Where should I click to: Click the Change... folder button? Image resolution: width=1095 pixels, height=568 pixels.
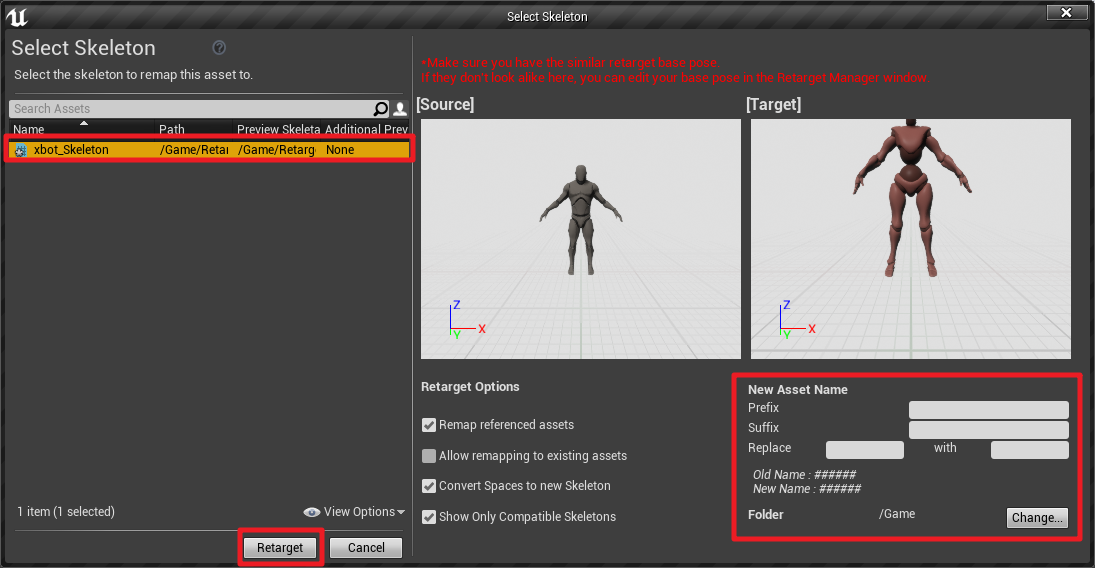coord(1037,518)
